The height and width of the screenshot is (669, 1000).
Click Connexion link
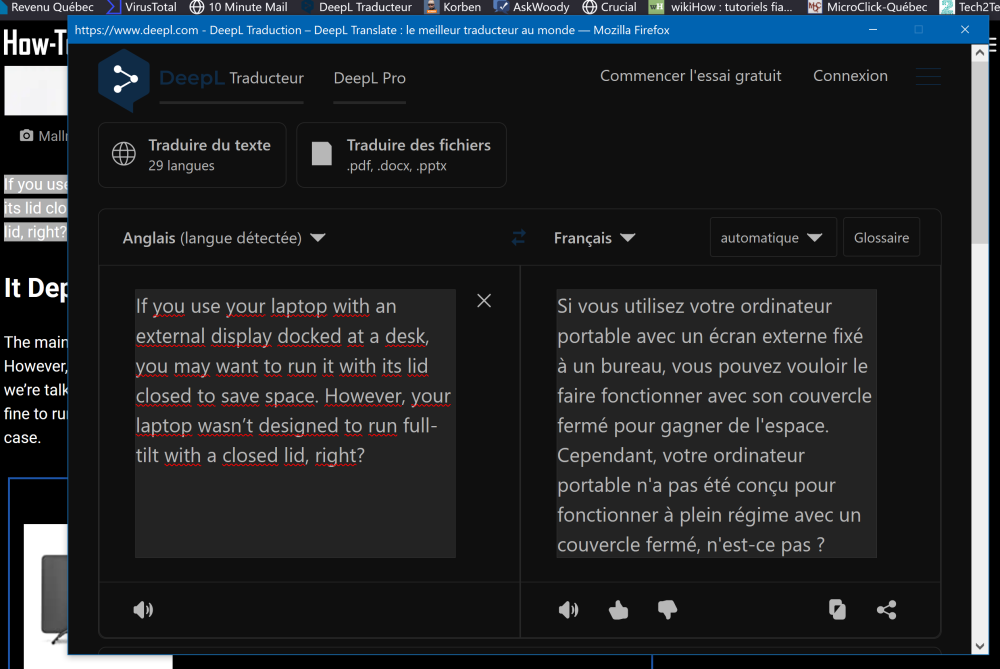tap(850, 75)
